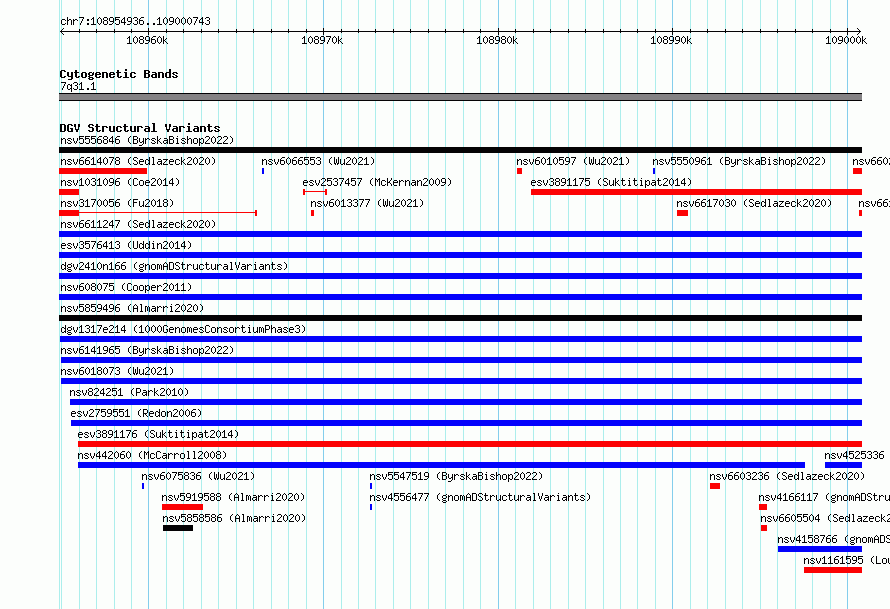This screenshot has height=609, width=890.
Task: Click the red nsv6614078 variant bar
Action: [x=103, y=171]
